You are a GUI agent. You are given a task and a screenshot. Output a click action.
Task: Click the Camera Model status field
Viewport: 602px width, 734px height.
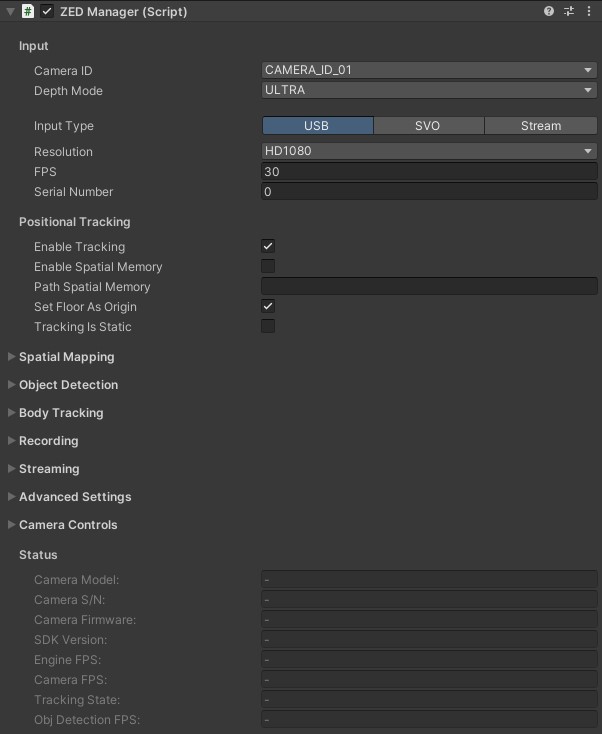coord(429,580)
